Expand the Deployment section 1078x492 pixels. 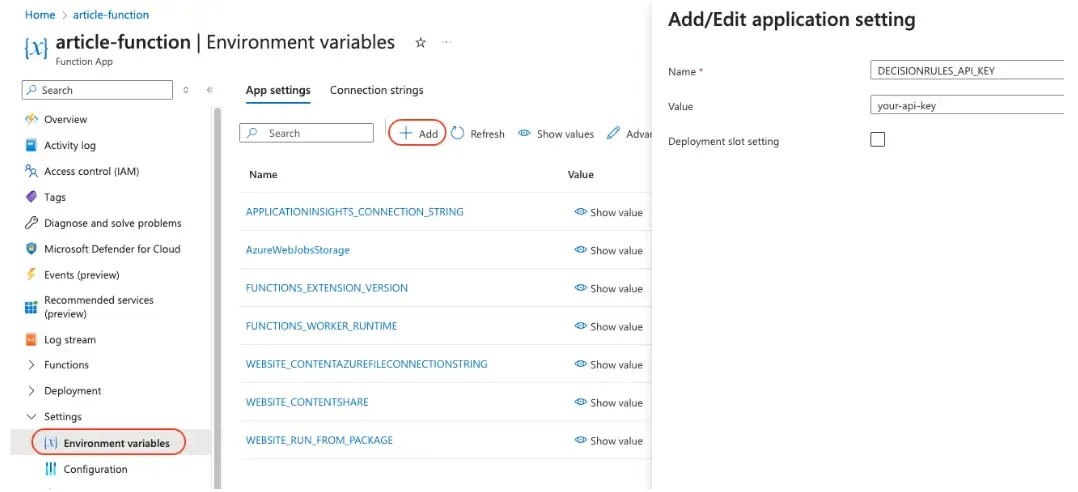[x=64, y=391]
